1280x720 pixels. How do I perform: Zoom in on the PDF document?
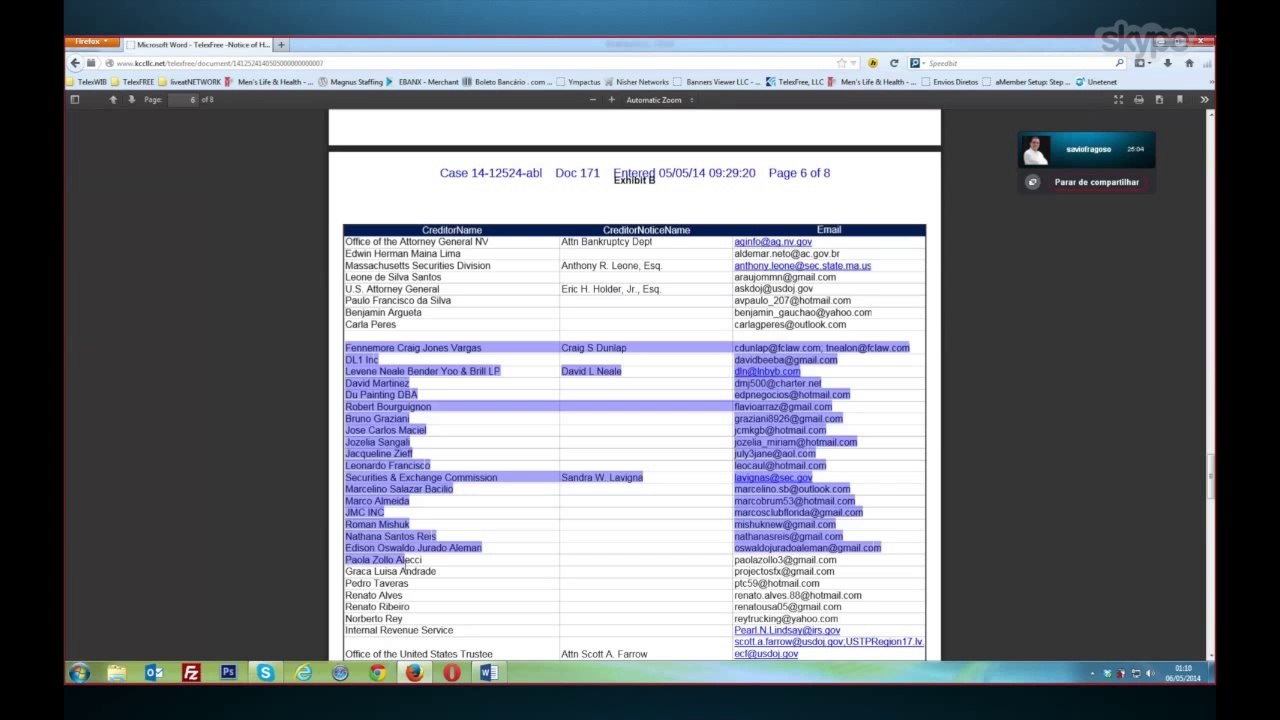611,100
